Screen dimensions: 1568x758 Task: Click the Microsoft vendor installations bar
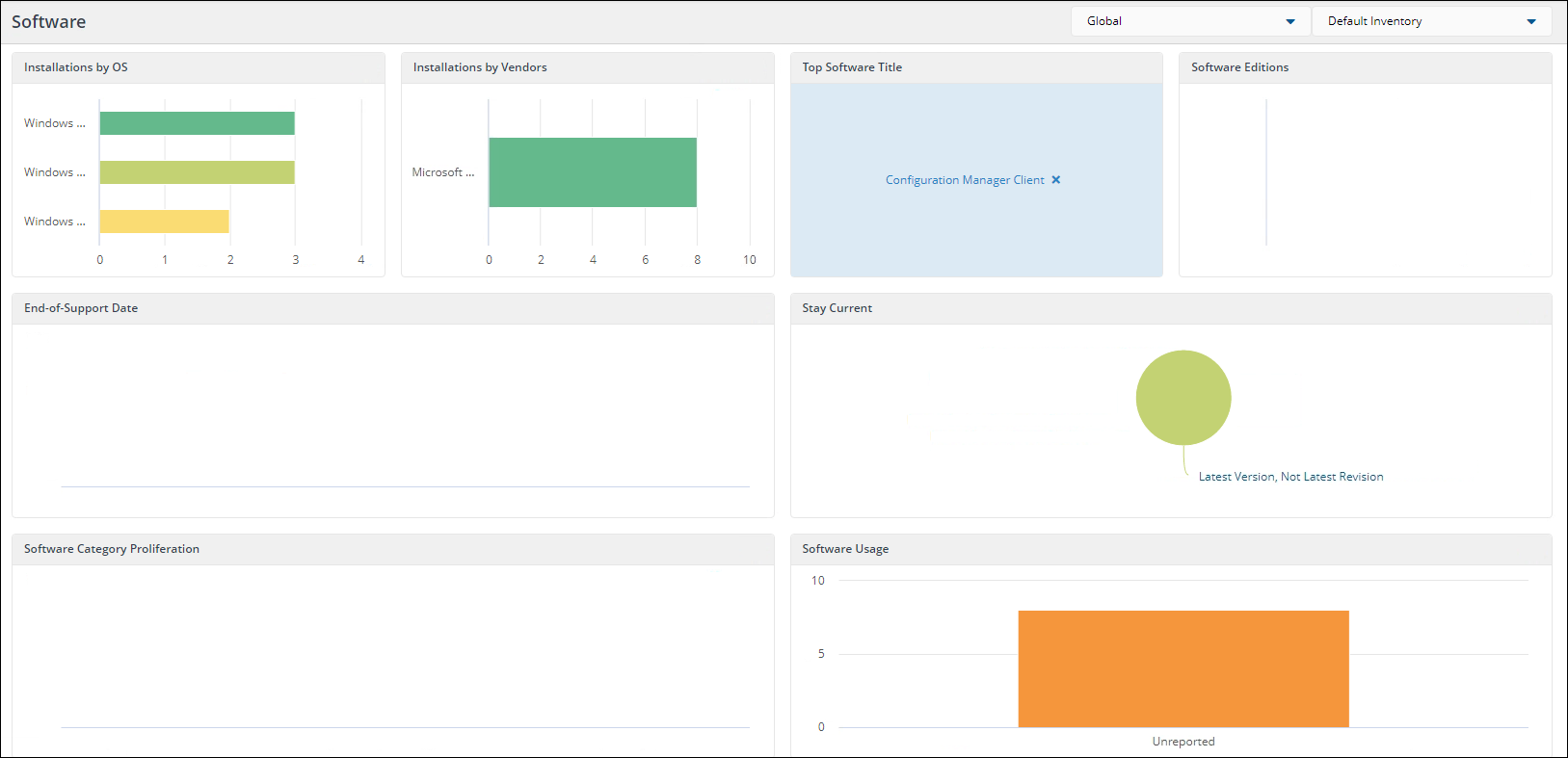tap(592, 172)
